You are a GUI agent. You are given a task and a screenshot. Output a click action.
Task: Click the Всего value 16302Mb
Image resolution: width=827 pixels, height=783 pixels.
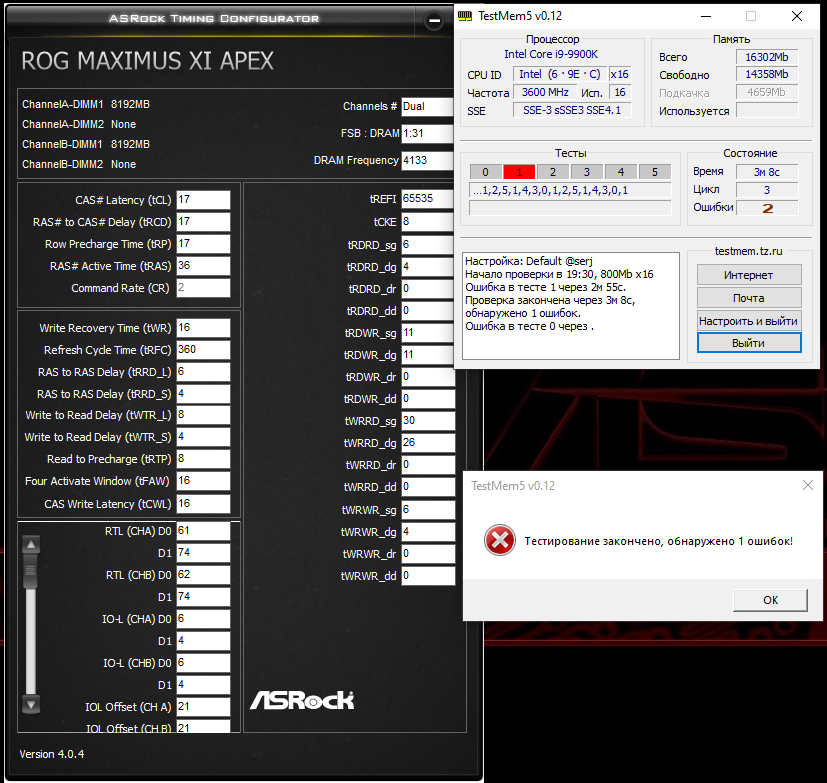pyautogui.click(x=767, y=57)
